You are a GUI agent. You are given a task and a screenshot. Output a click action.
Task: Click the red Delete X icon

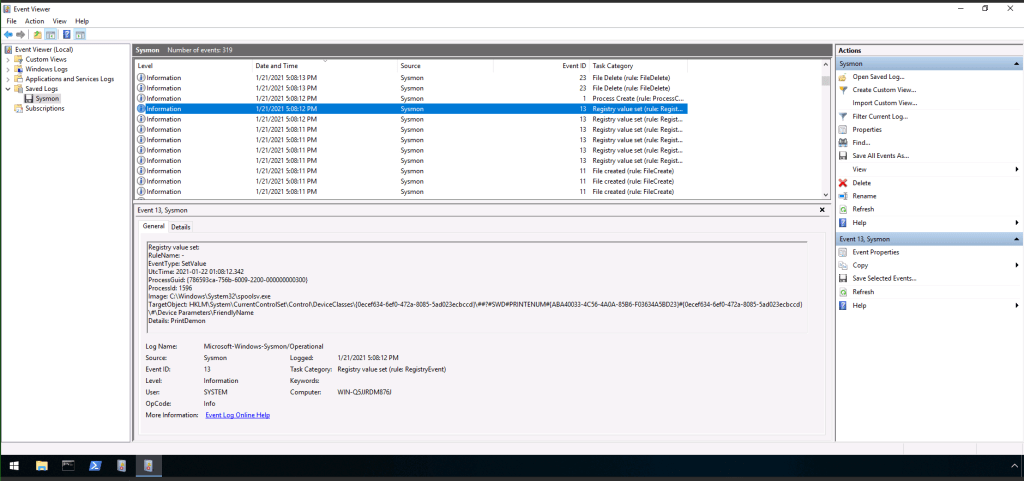point(843,183)
